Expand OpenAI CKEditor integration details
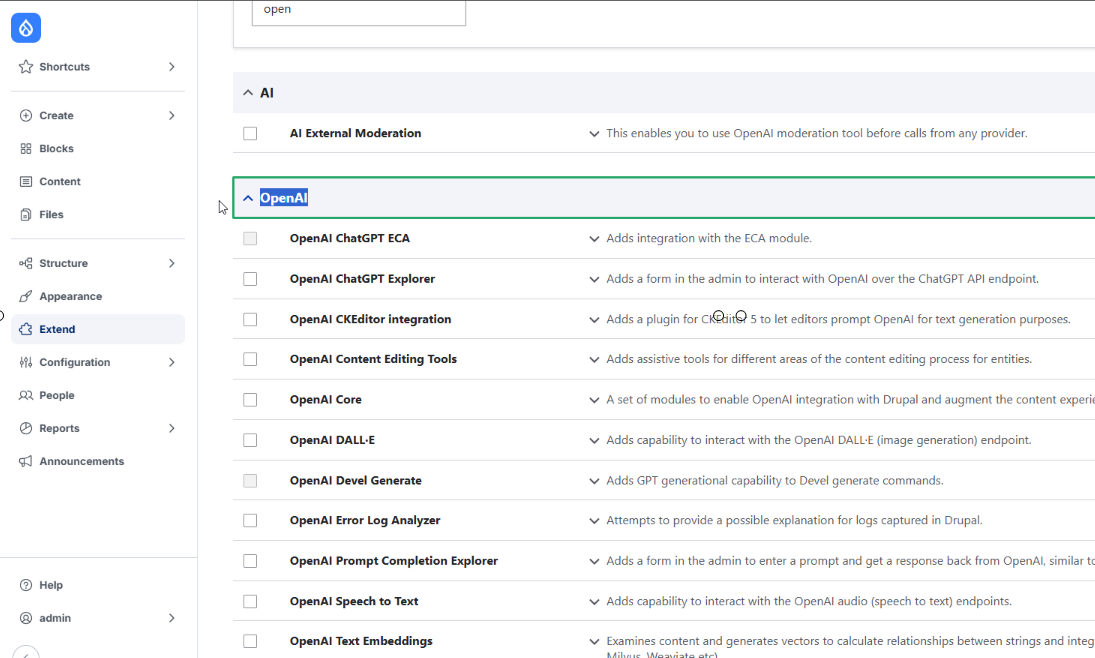1095x658 pixels. (594, 320)
